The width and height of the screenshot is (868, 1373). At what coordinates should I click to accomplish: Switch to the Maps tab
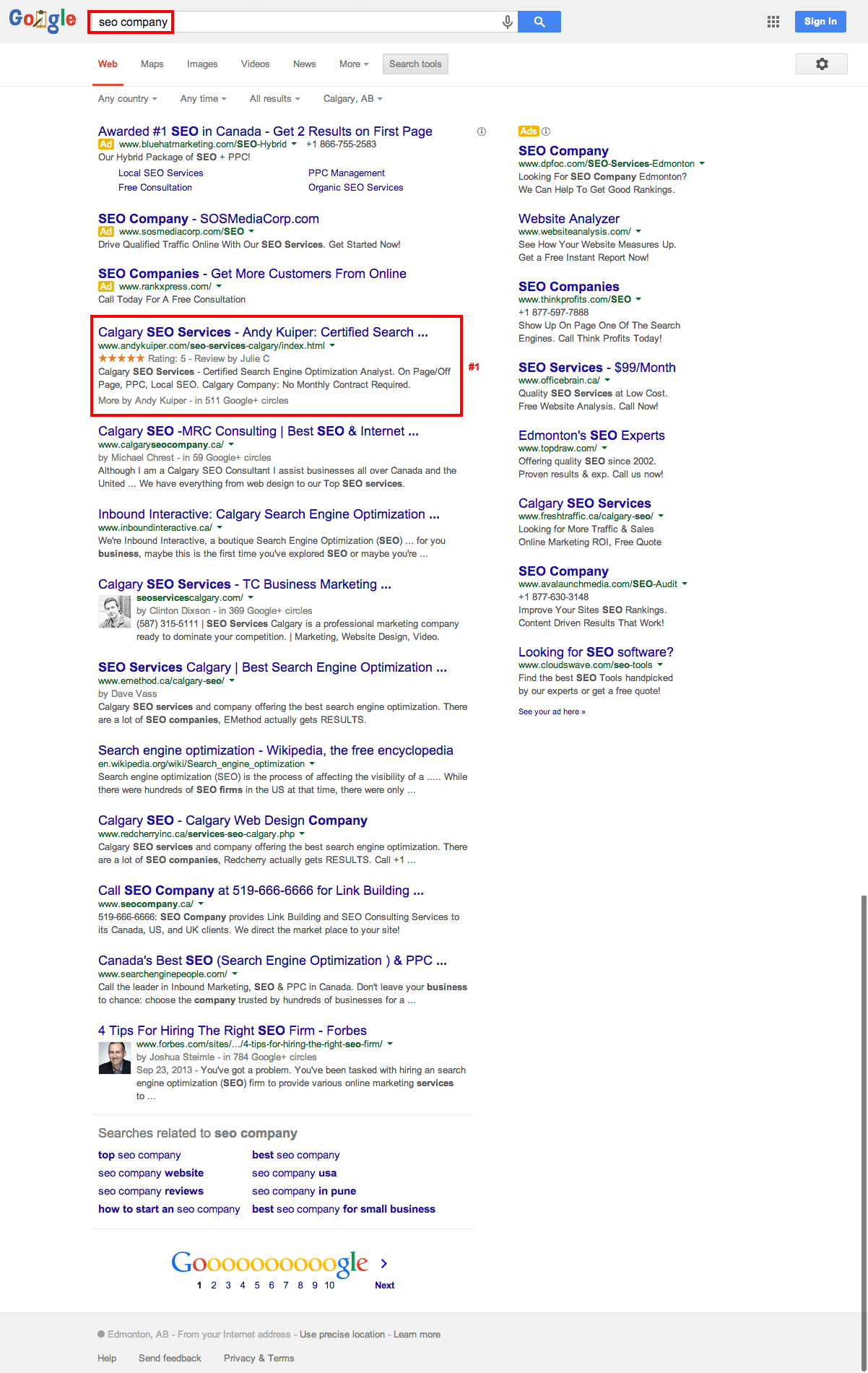(152, 64)
